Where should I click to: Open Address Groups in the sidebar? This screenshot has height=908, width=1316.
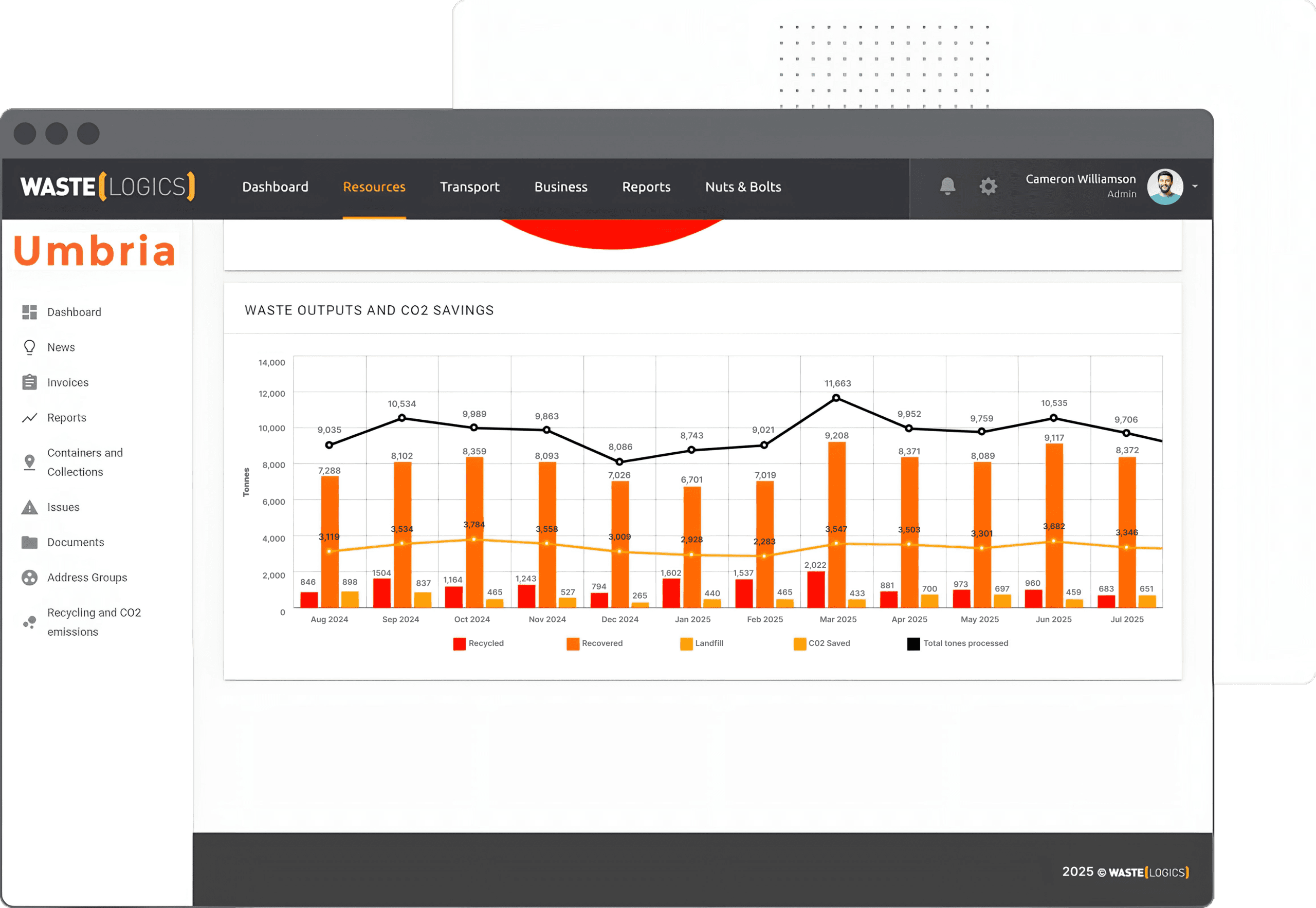[x=87, y=578]
